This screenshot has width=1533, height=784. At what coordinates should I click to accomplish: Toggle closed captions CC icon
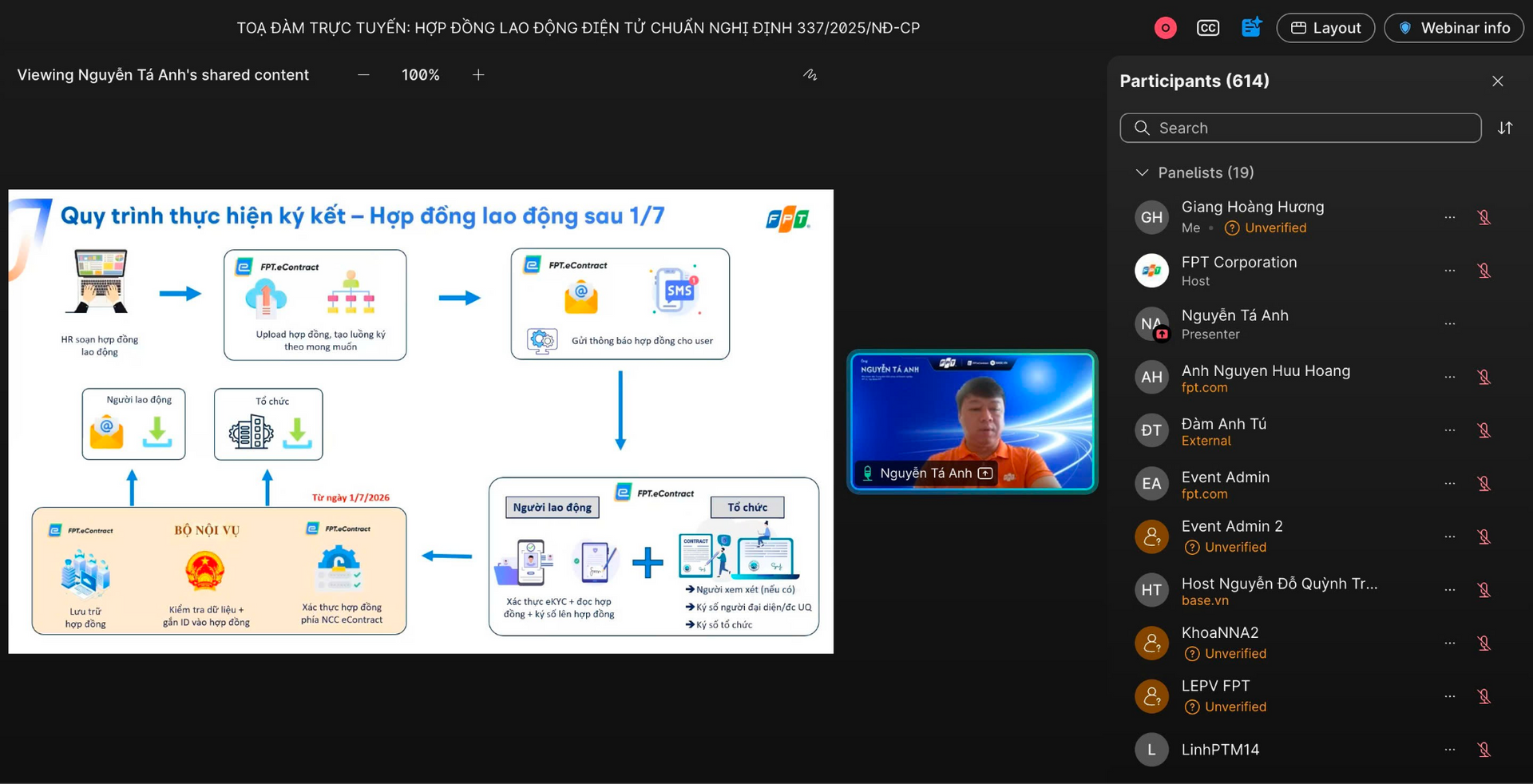click(1208, 28)
